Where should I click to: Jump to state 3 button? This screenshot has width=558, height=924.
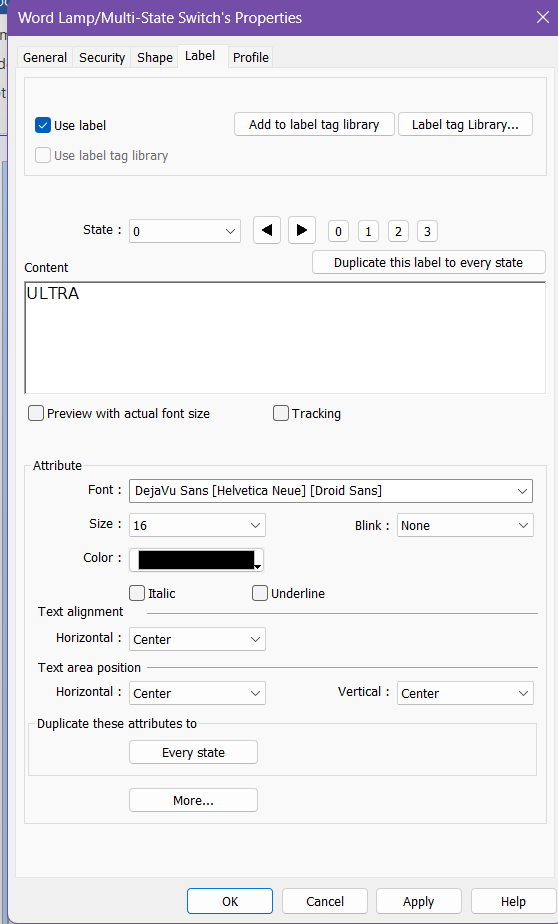pyautogui.click(x=427, y=232)
